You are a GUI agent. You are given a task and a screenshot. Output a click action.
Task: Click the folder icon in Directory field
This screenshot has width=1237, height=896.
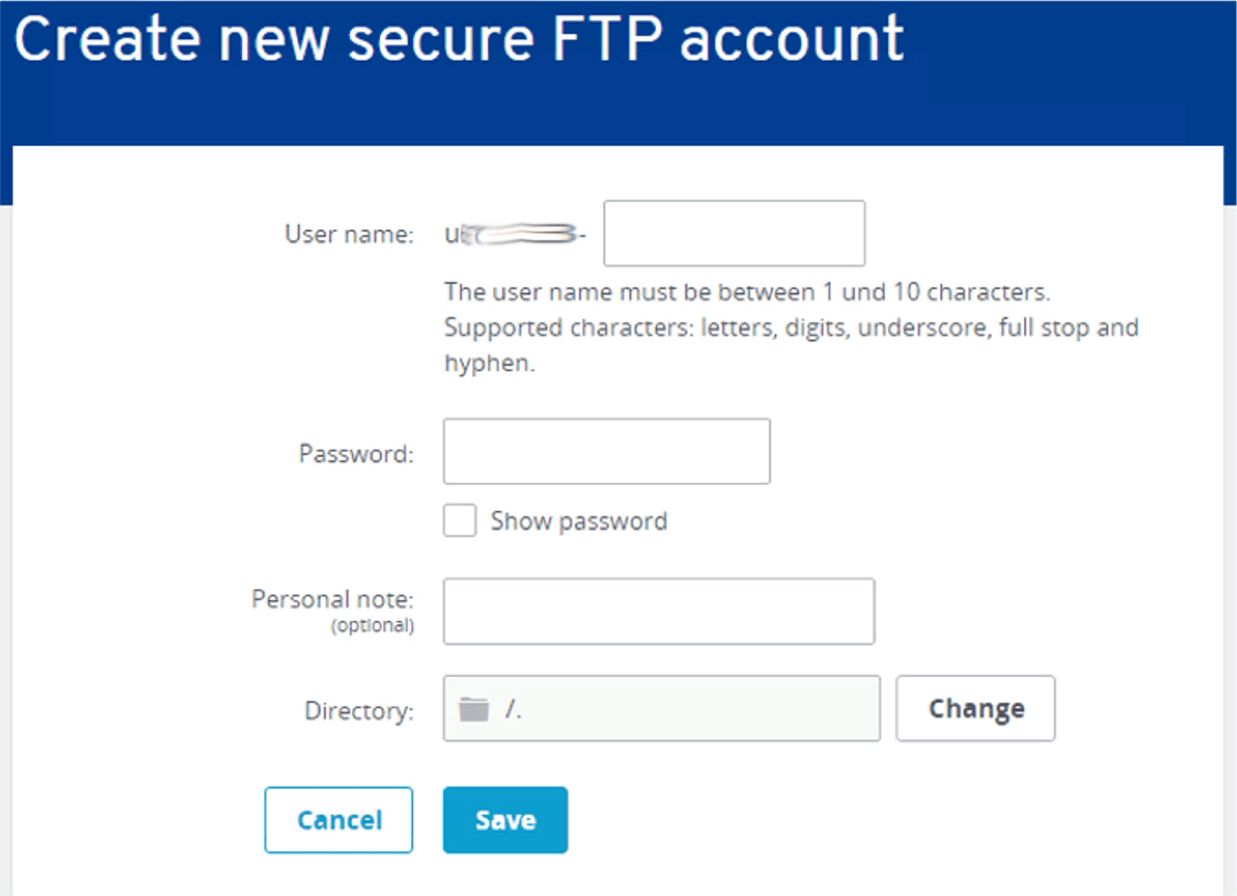click(473, 709)
